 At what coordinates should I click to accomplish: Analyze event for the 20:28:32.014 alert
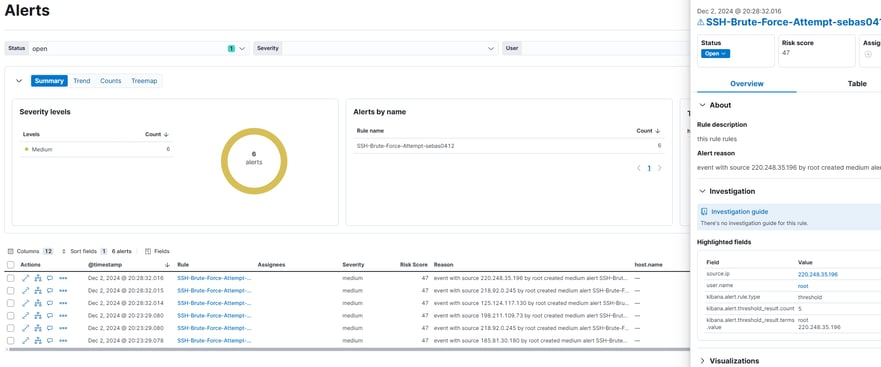pyautogui.click(x=38, y=302)
